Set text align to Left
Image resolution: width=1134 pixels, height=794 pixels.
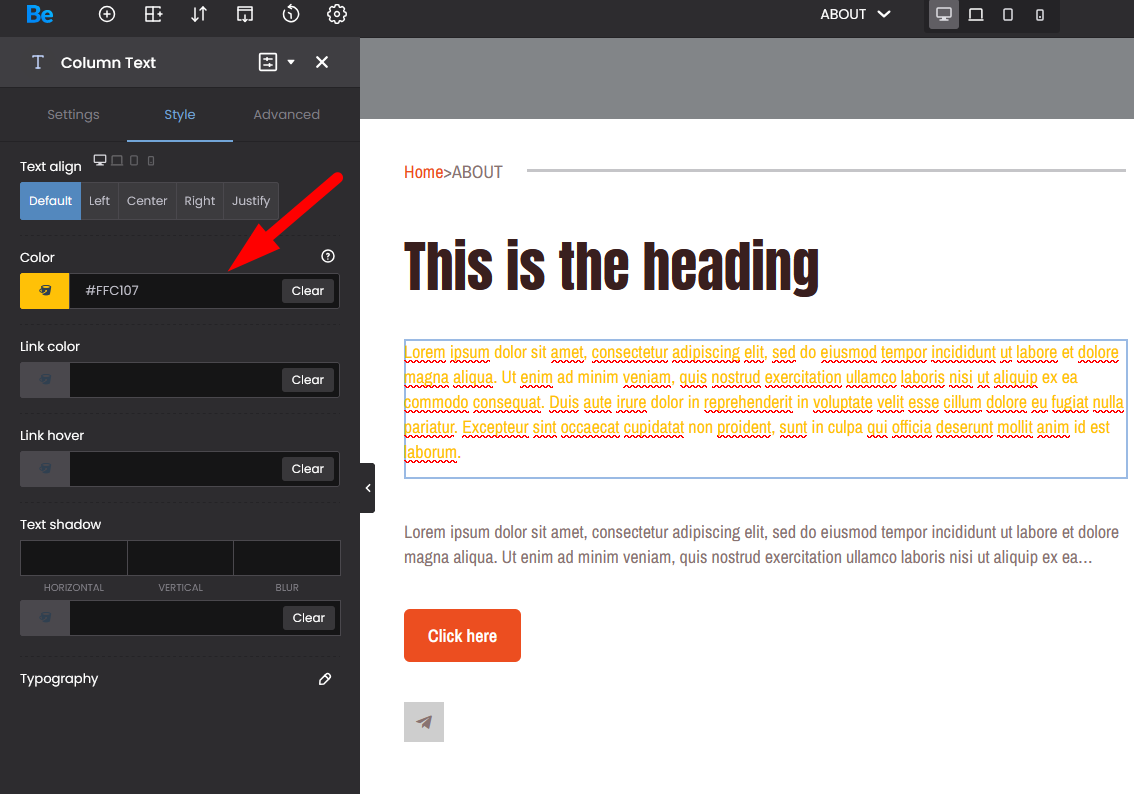99,201
